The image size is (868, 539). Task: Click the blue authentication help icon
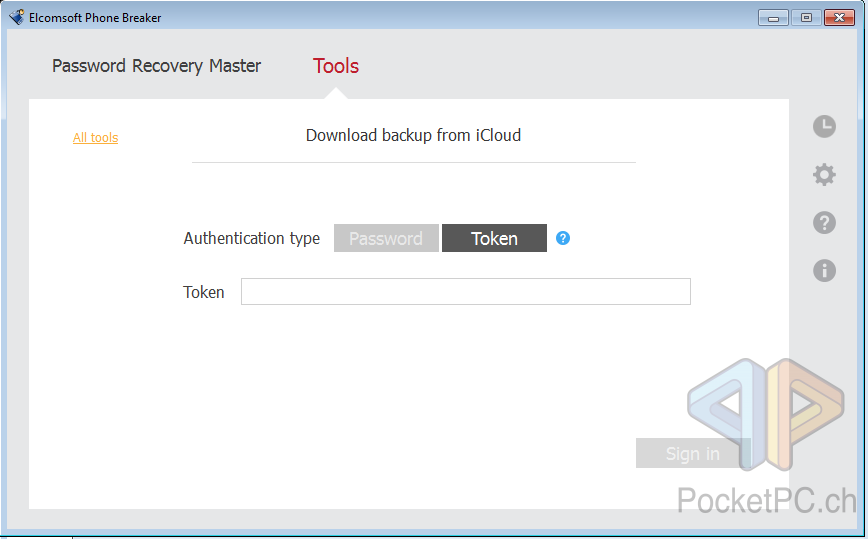pos(563,238)
